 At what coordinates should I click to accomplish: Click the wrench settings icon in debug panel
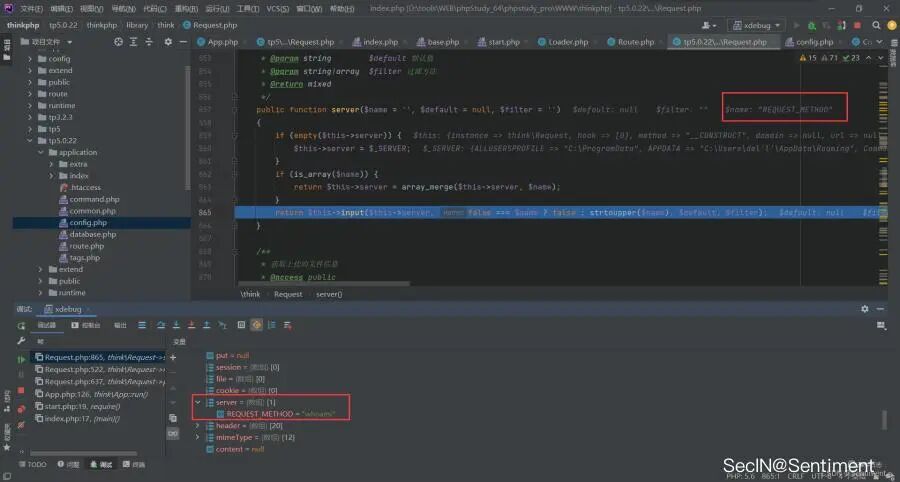(21, 341)
